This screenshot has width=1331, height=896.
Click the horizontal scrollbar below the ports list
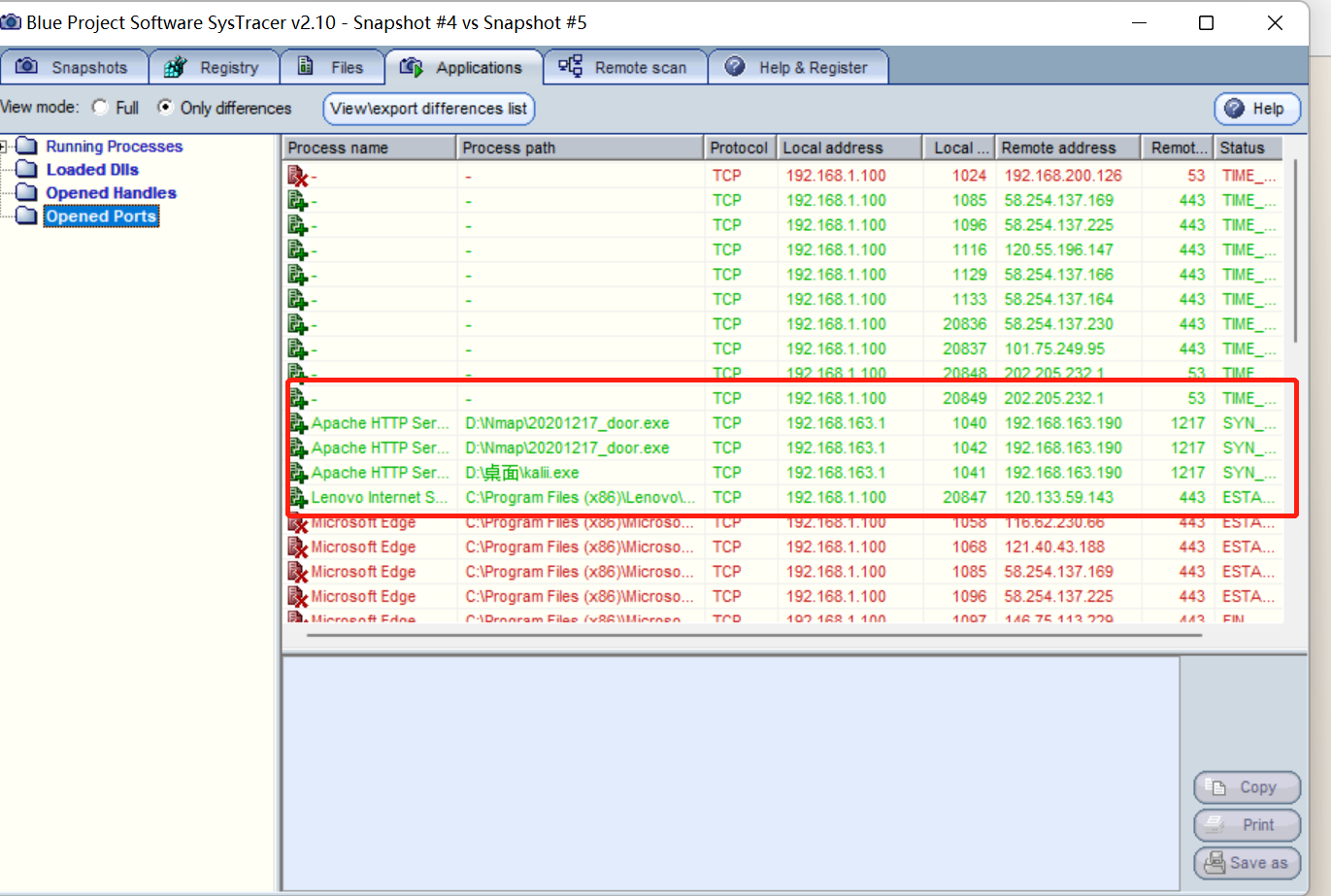click(x=753, y=636)
